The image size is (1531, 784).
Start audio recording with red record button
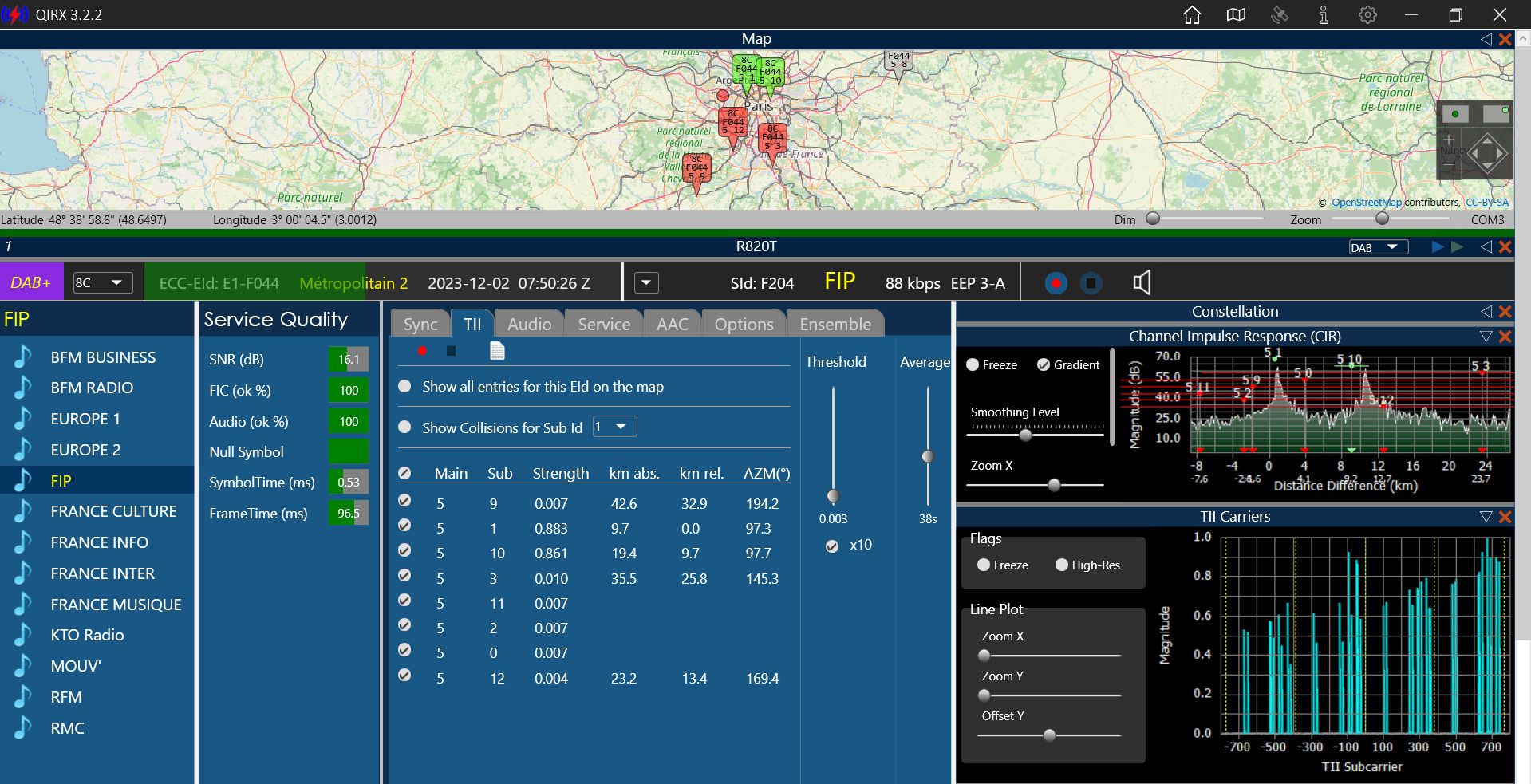(x=1056, y=283)
